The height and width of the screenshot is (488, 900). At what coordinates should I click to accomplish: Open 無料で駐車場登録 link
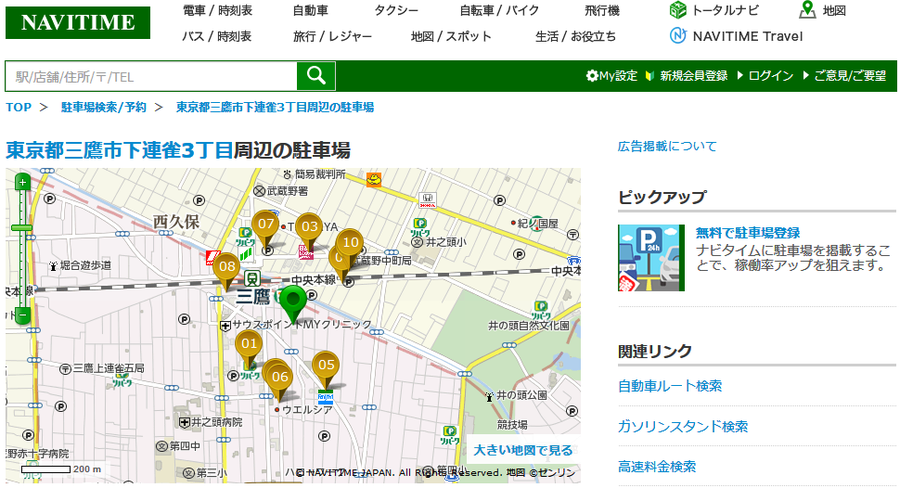tap(747, 233)
